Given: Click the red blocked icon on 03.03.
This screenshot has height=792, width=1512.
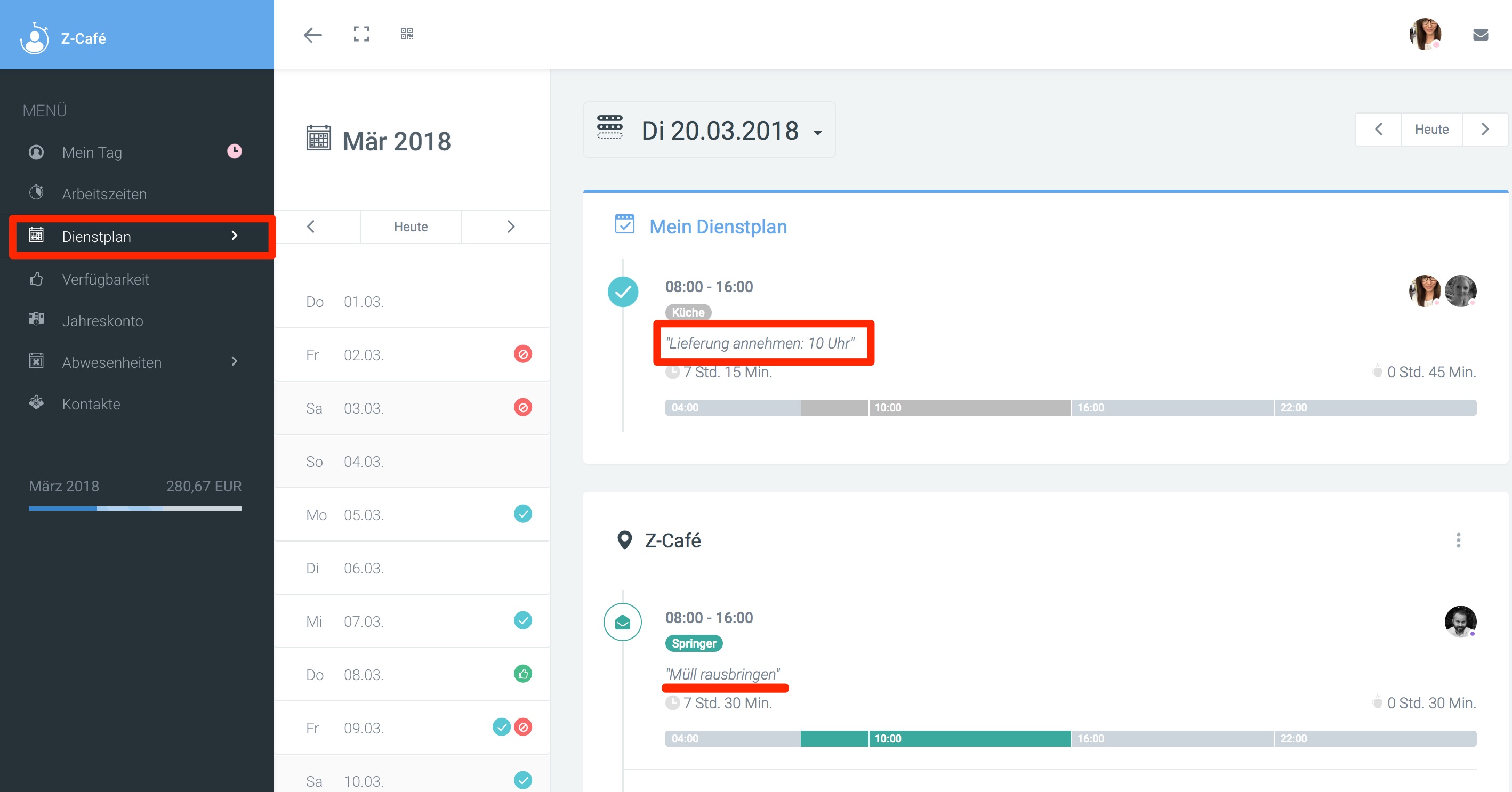Looking at the screenshot, I should [523, 407].
